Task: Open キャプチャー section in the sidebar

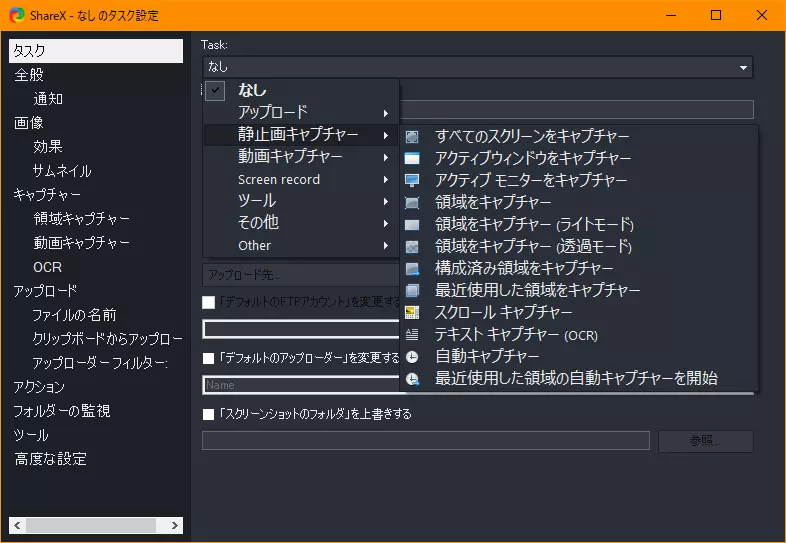Action: click(x=47, y=195)
